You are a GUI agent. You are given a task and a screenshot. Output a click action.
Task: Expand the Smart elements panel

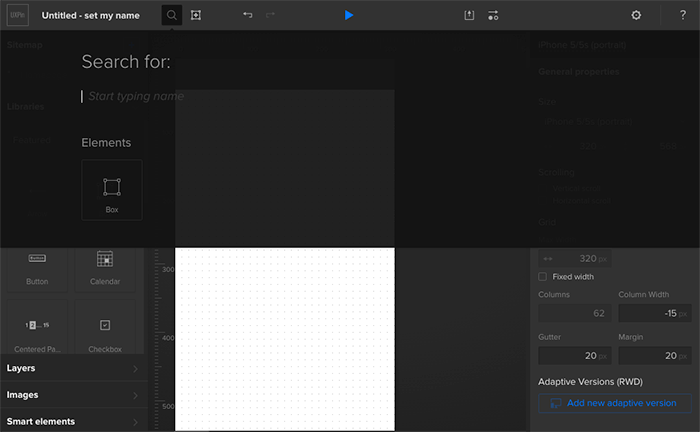(72, 421)
